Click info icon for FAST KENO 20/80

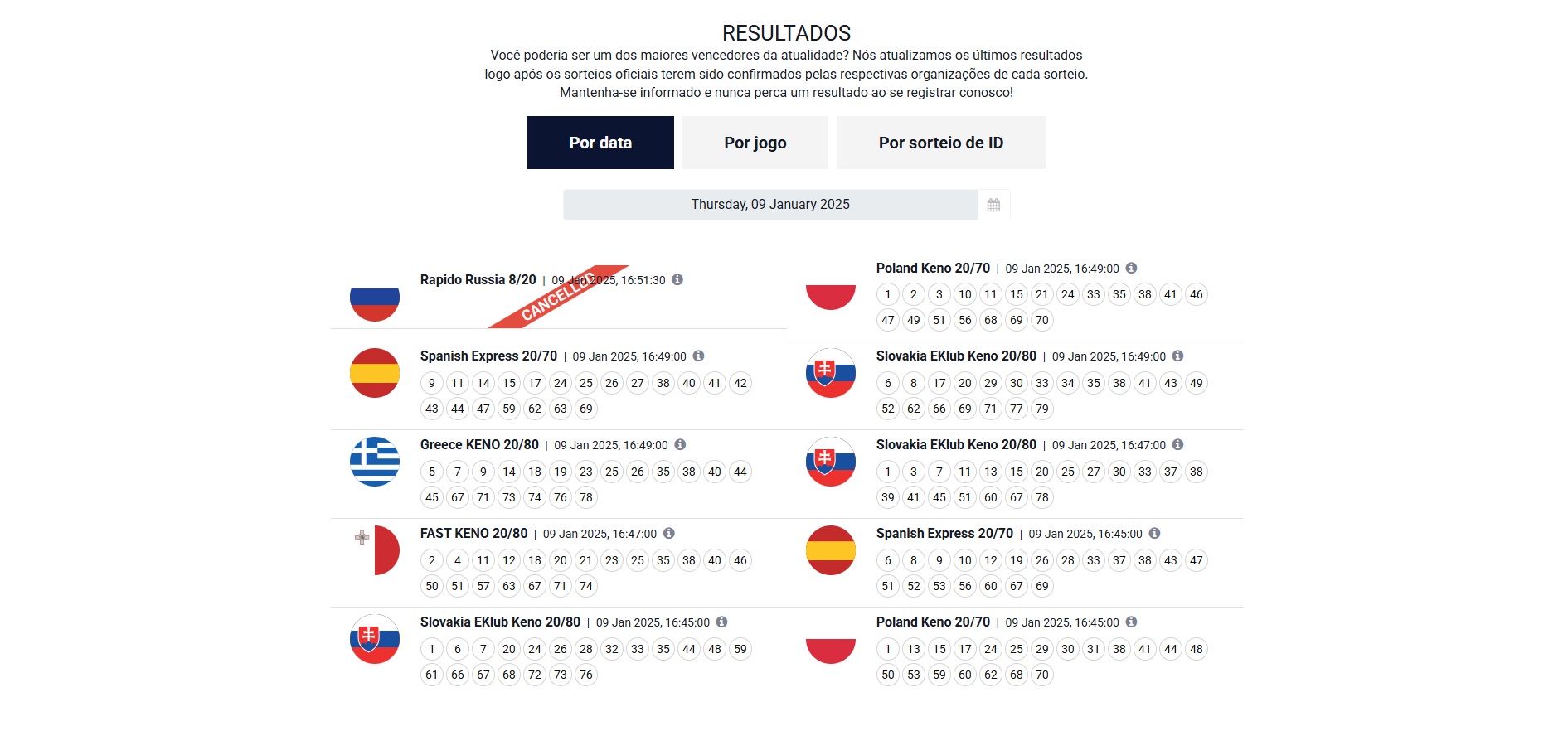click(669, 533)
